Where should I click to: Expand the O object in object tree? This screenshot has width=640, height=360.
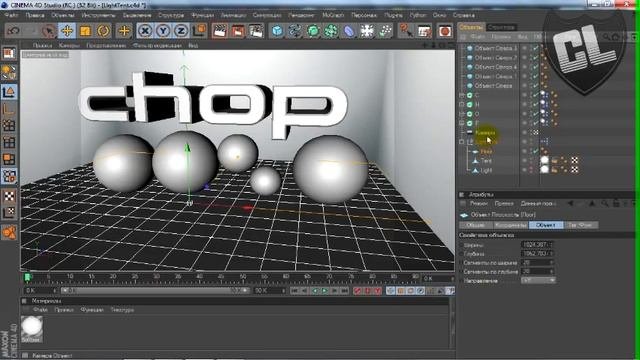click(462, 114)
